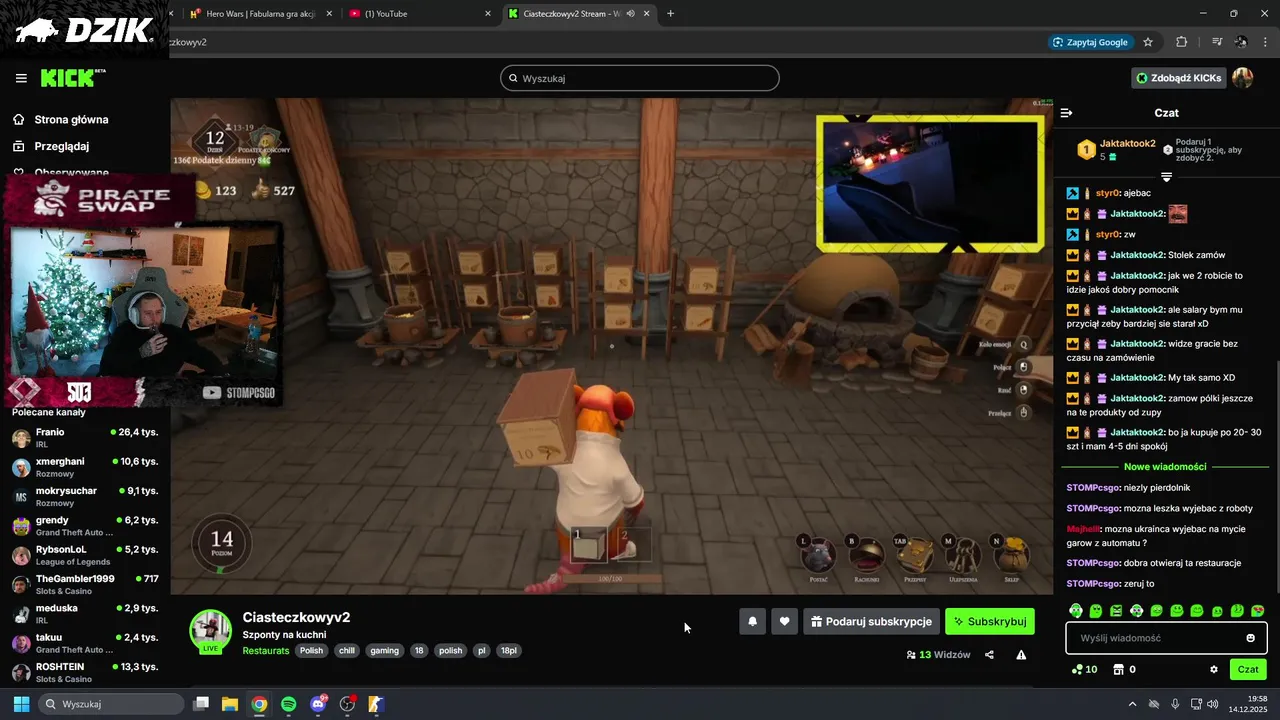
Task: Open OBS Studio from taskbar
Action: point(348,704)
